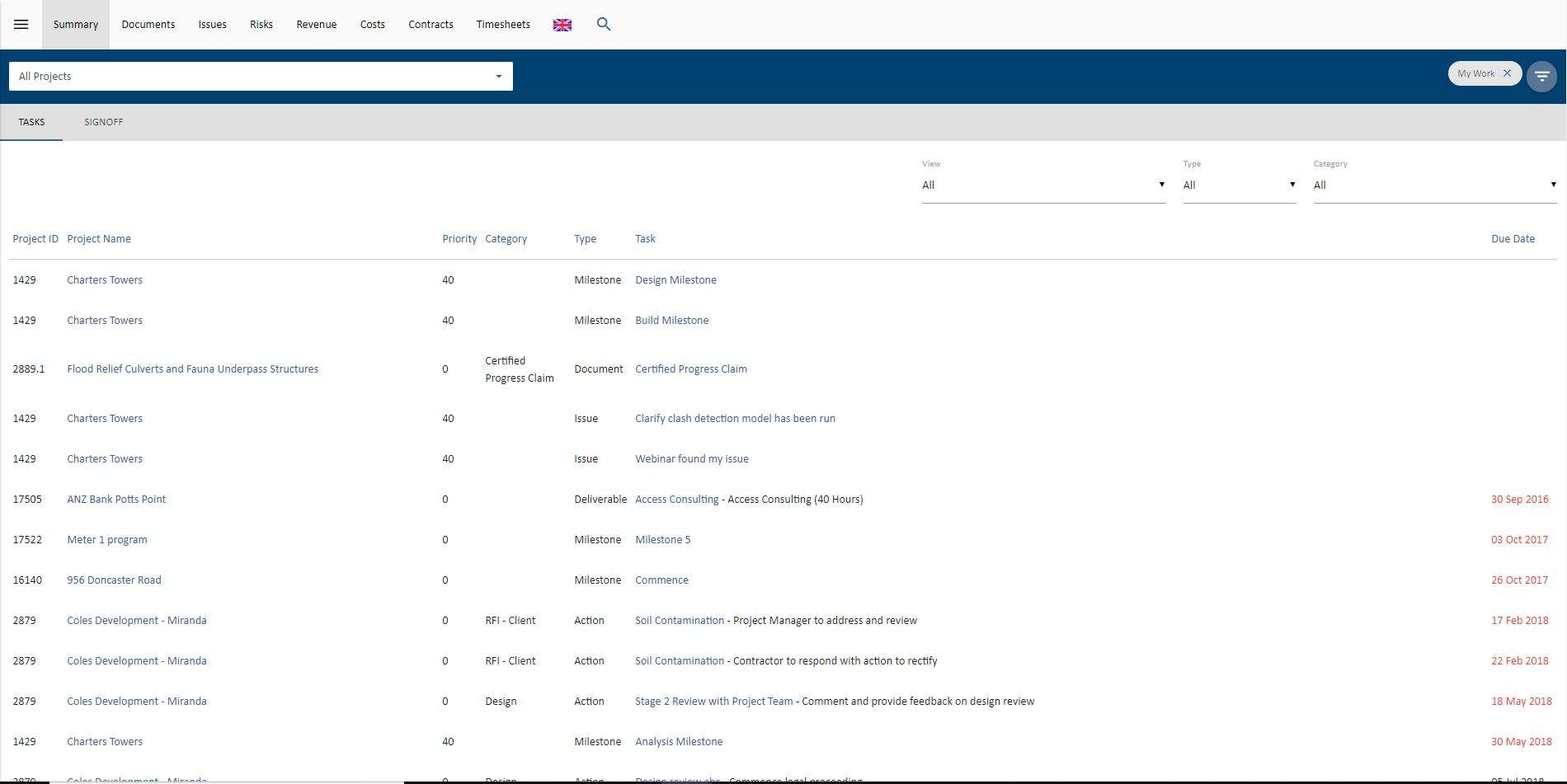The image size is (1567, 784).
Task: Open the View filter dropdown
Action: click(x=1043, y=185)
